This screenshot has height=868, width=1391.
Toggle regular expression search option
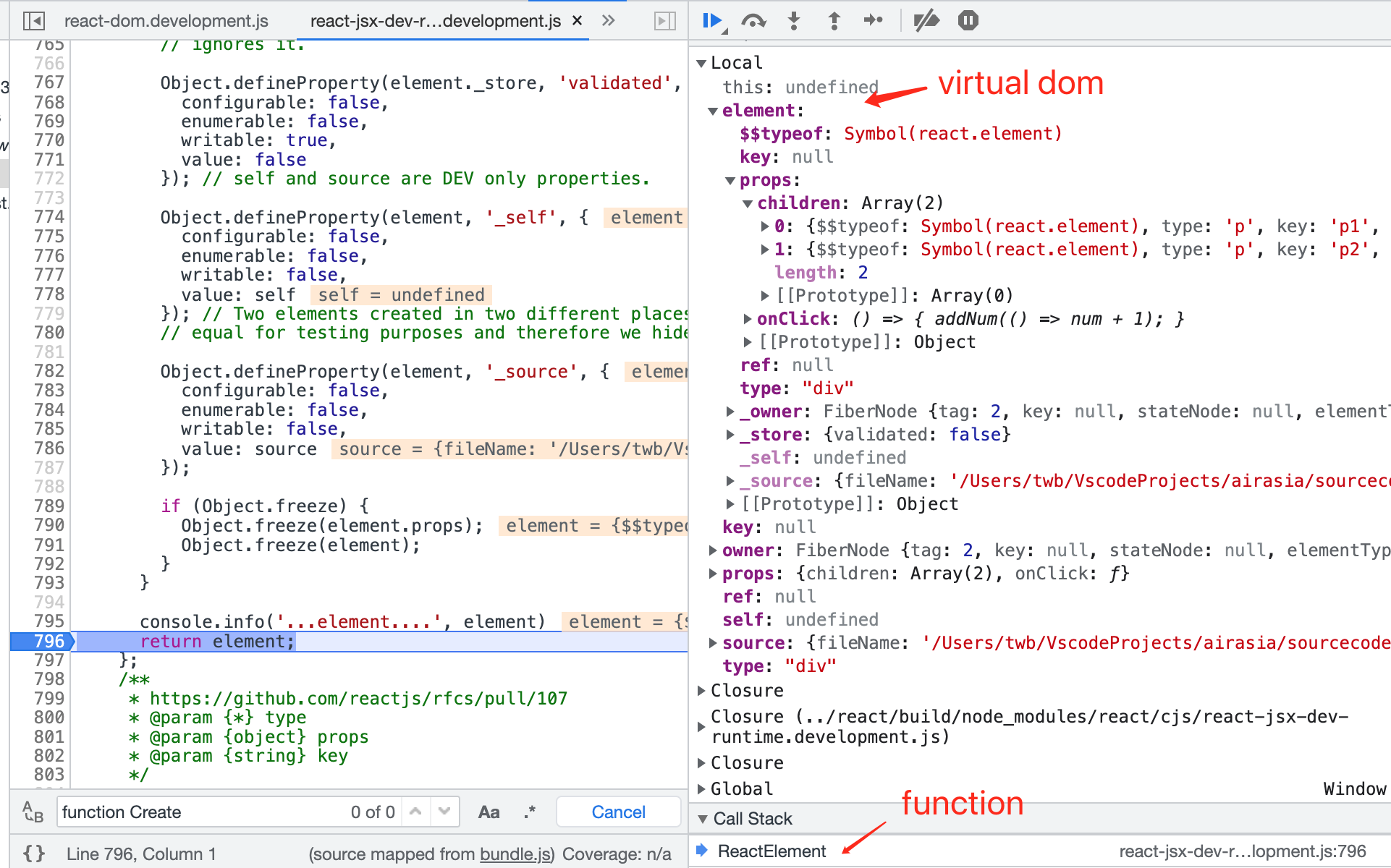click(x=530, y=812)
